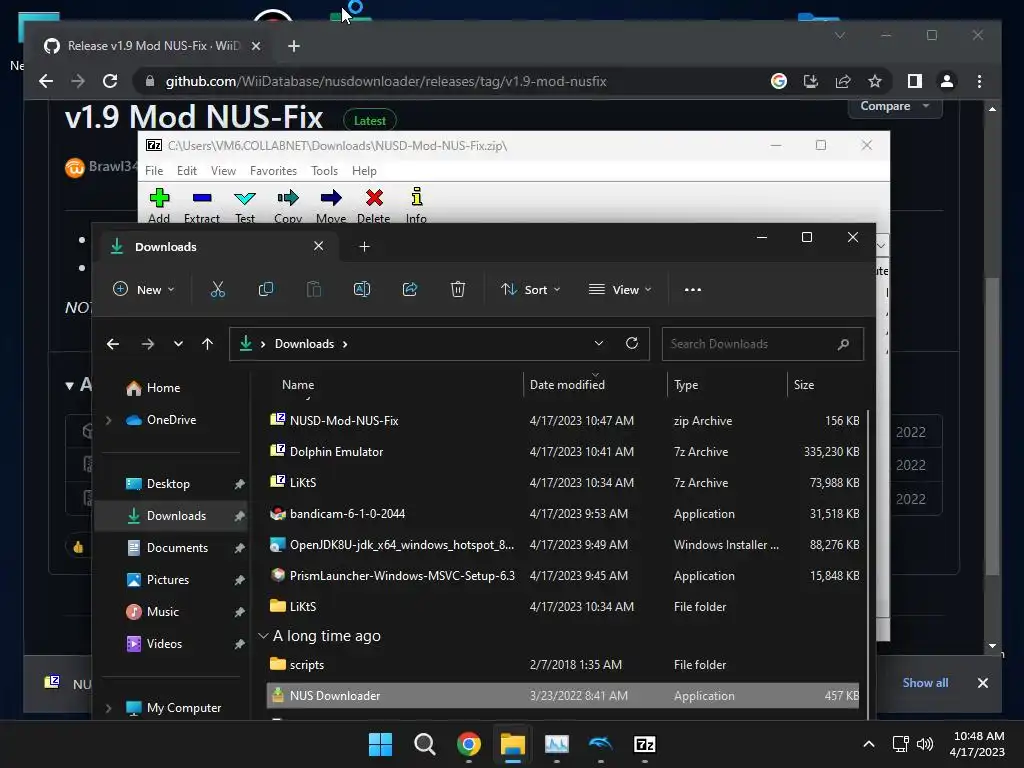Screen dimensions: 1024x768
Task: Collapse the A long time ago group
Action: pos(263,636)
